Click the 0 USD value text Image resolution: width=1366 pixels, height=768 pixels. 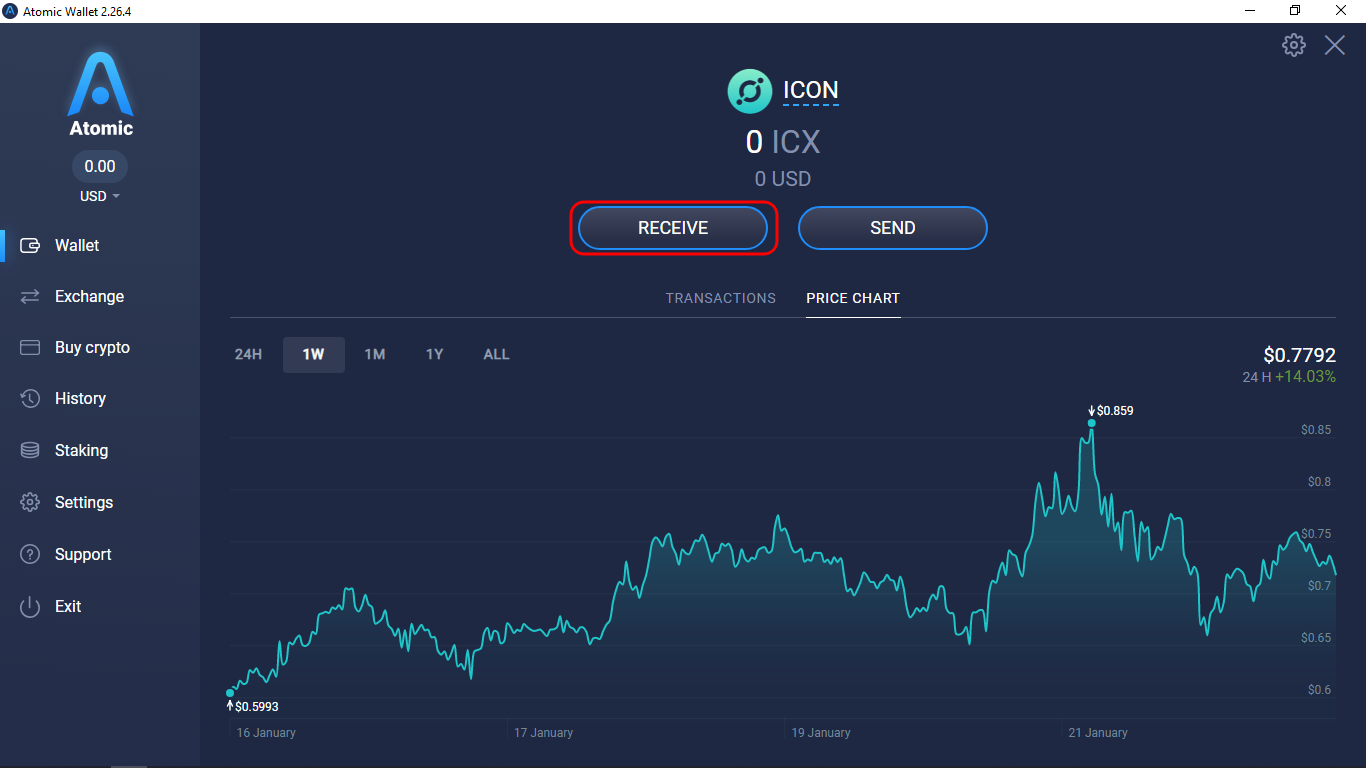coord(783,179)
